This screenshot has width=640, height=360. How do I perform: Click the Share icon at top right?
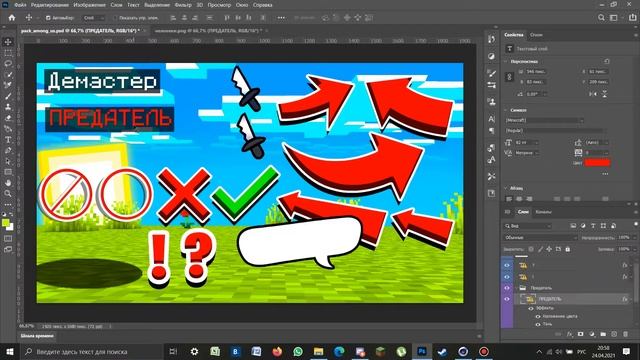point(633,18)
